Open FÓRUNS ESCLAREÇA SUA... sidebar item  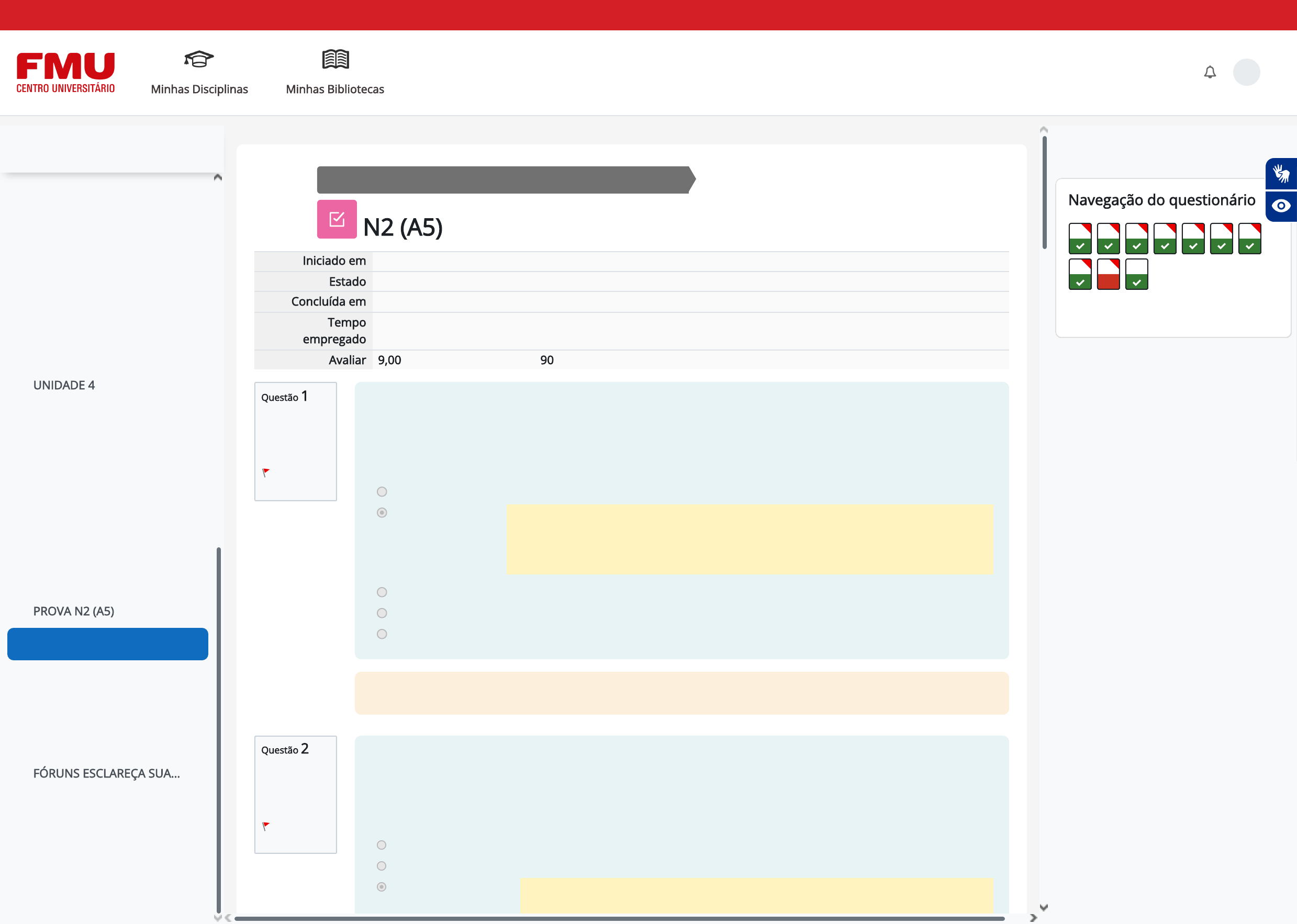(x=106, y=773)
